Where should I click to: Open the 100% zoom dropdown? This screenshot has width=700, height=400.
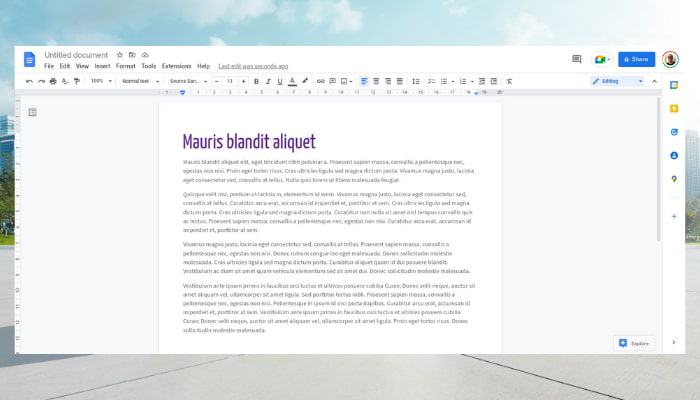pyautogui.click(x=101, y=81)
